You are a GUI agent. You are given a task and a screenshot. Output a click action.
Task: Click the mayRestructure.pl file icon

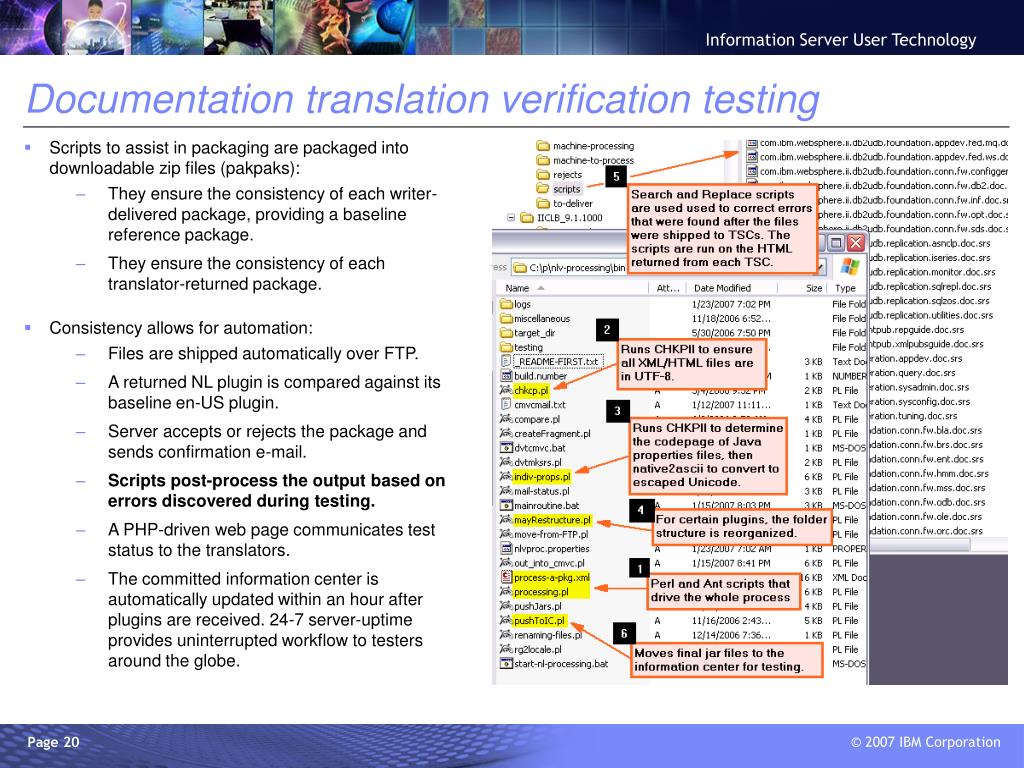[x=506, y=520]
